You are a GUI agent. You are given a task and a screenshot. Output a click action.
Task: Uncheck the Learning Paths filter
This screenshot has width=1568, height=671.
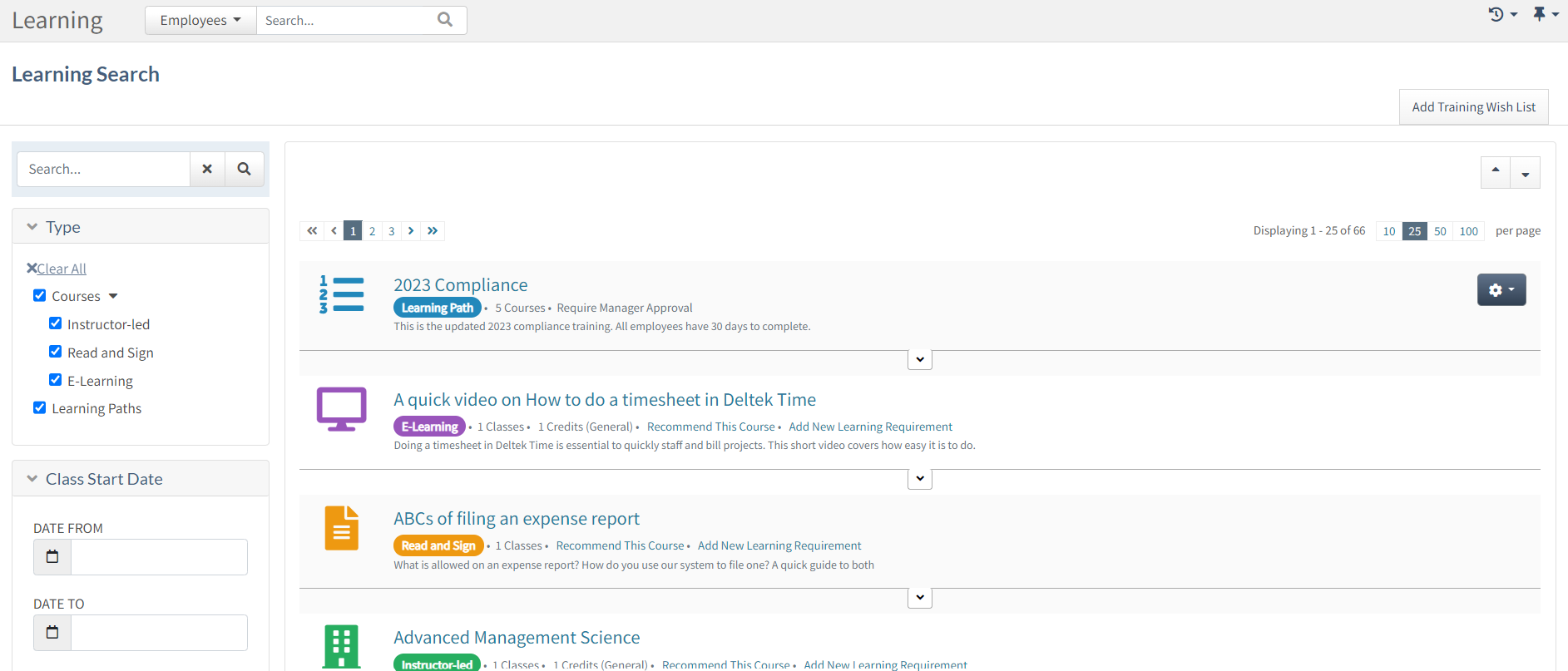click(x=39, y=407)
